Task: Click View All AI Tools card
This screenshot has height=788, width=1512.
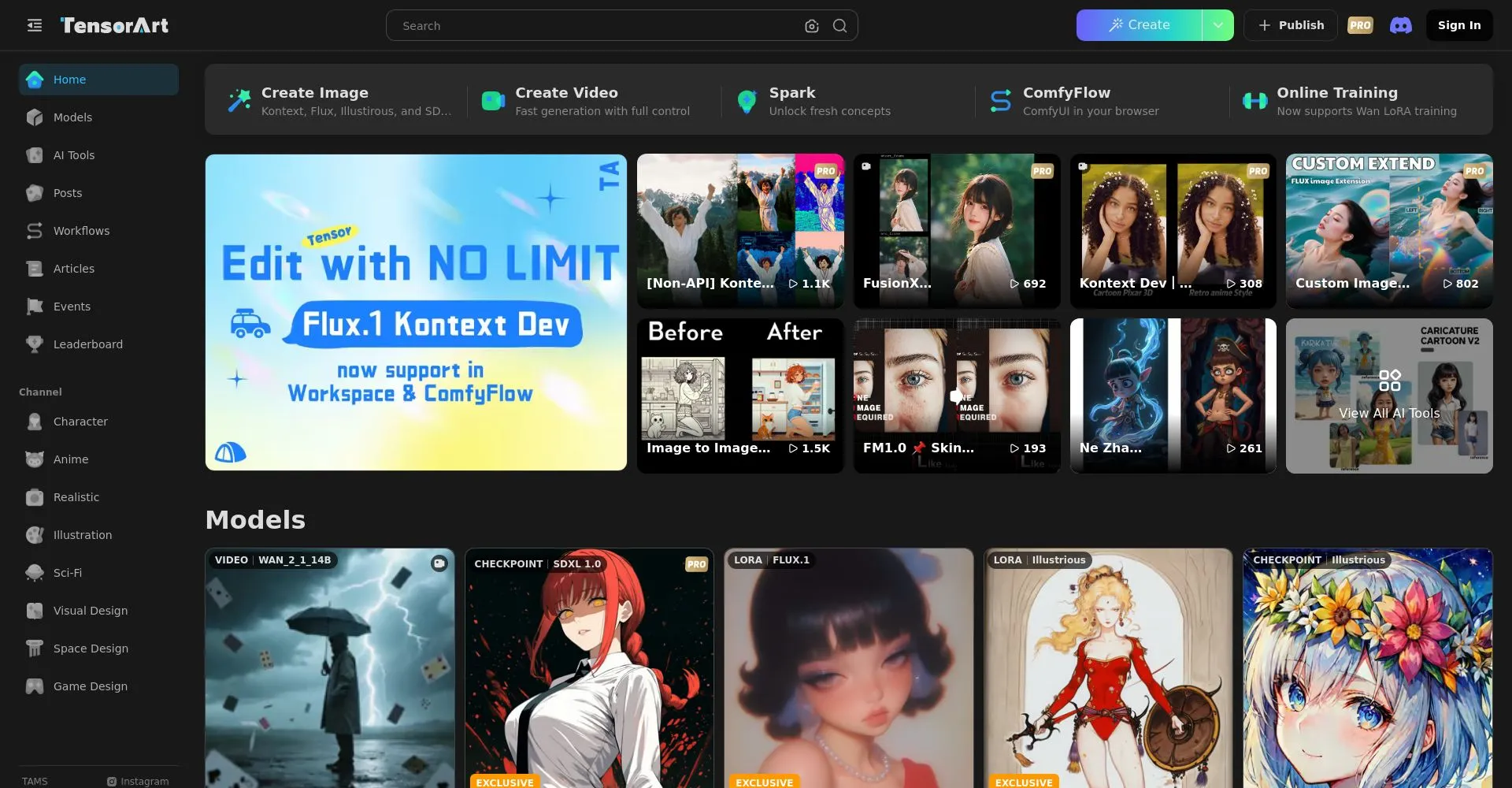Action: coord(1389,396)
